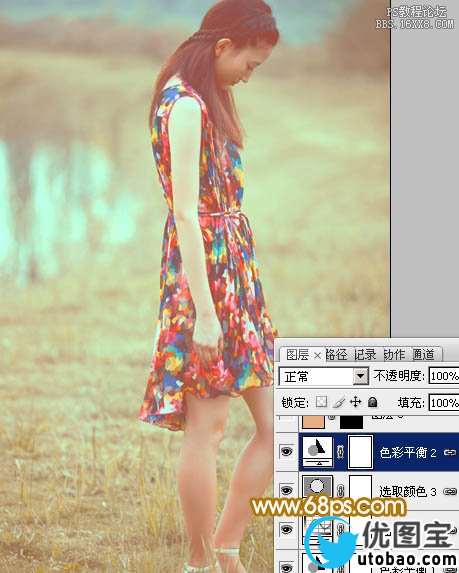Select the orange fill layer swatch
Screen dimensions: 459x573
click(313, 422)
